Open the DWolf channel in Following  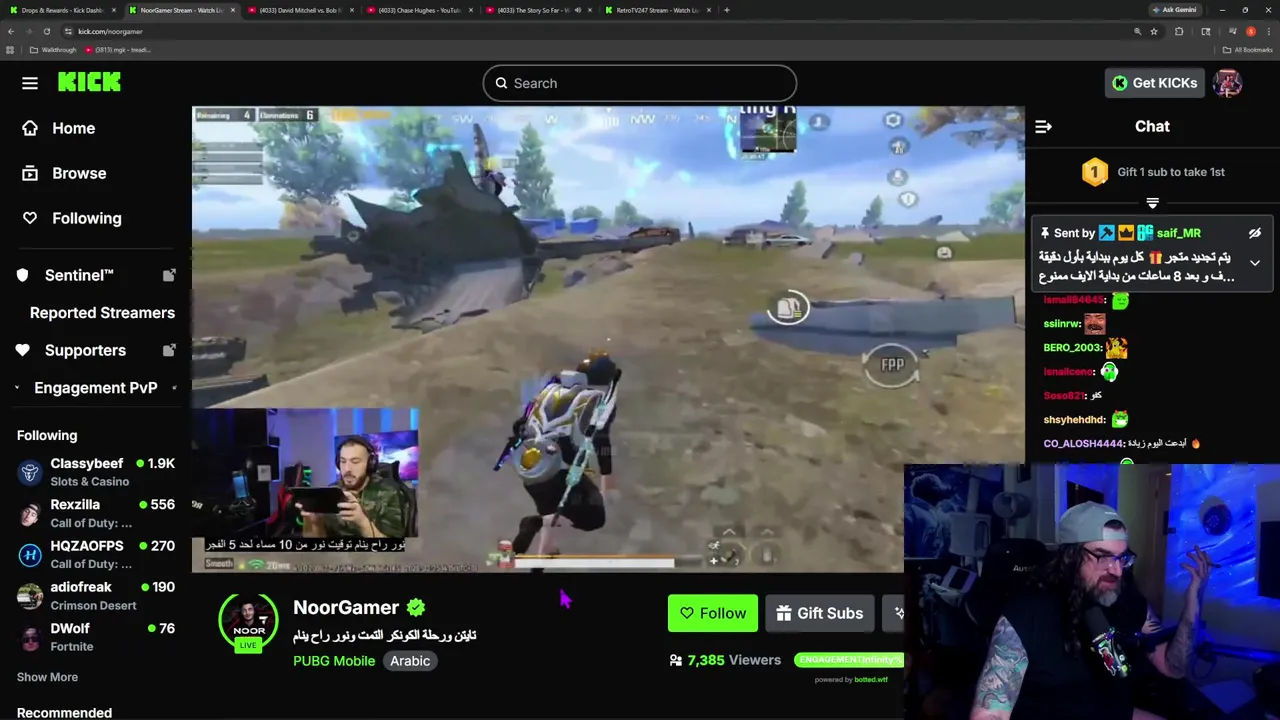pyautogui.click(x=96, y=637)
